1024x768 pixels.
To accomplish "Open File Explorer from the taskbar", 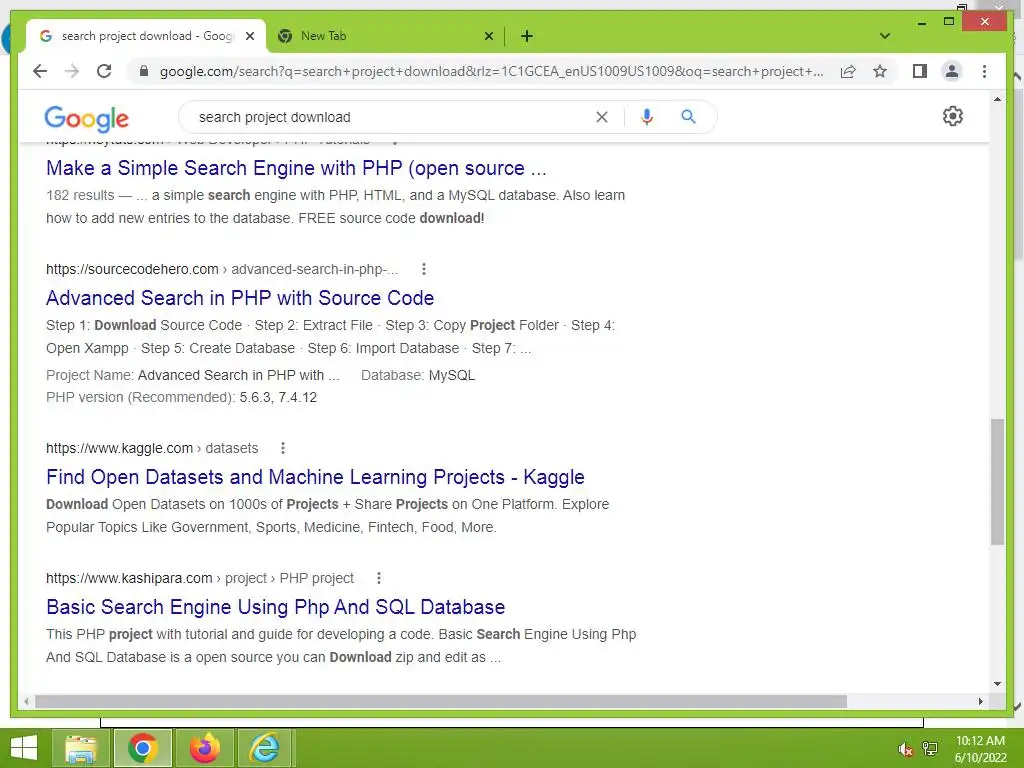I will (81, 748).
